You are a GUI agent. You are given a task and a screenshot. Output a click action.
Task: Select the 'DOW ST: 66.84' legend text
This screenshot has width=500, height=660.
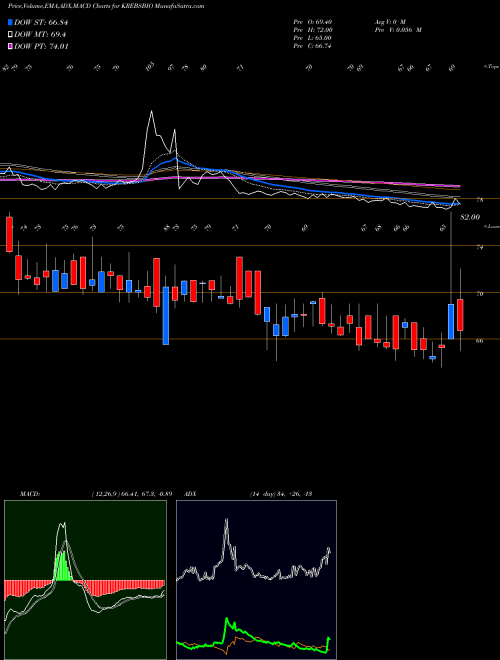click(x=41, y=23)
